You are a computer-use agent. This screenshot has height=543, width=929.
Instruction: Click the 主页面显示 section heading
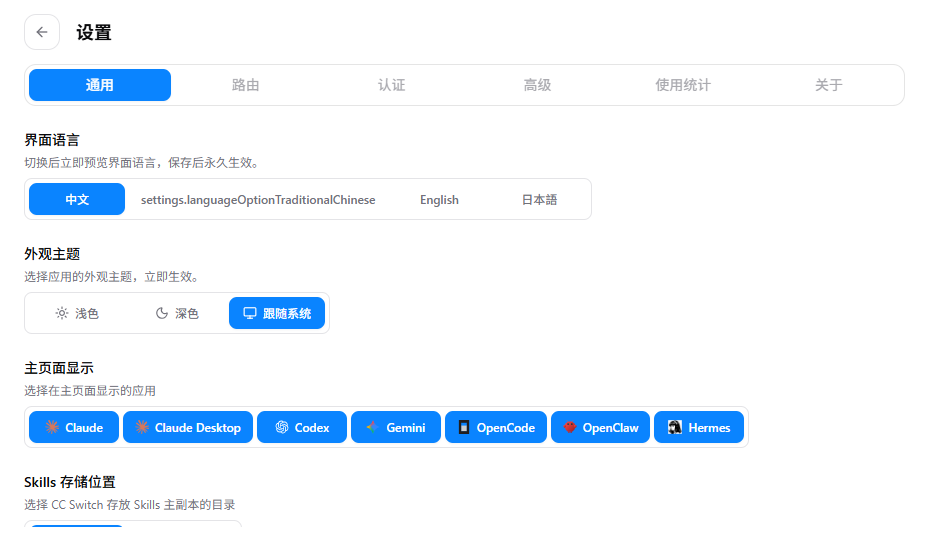click(59, 368)
